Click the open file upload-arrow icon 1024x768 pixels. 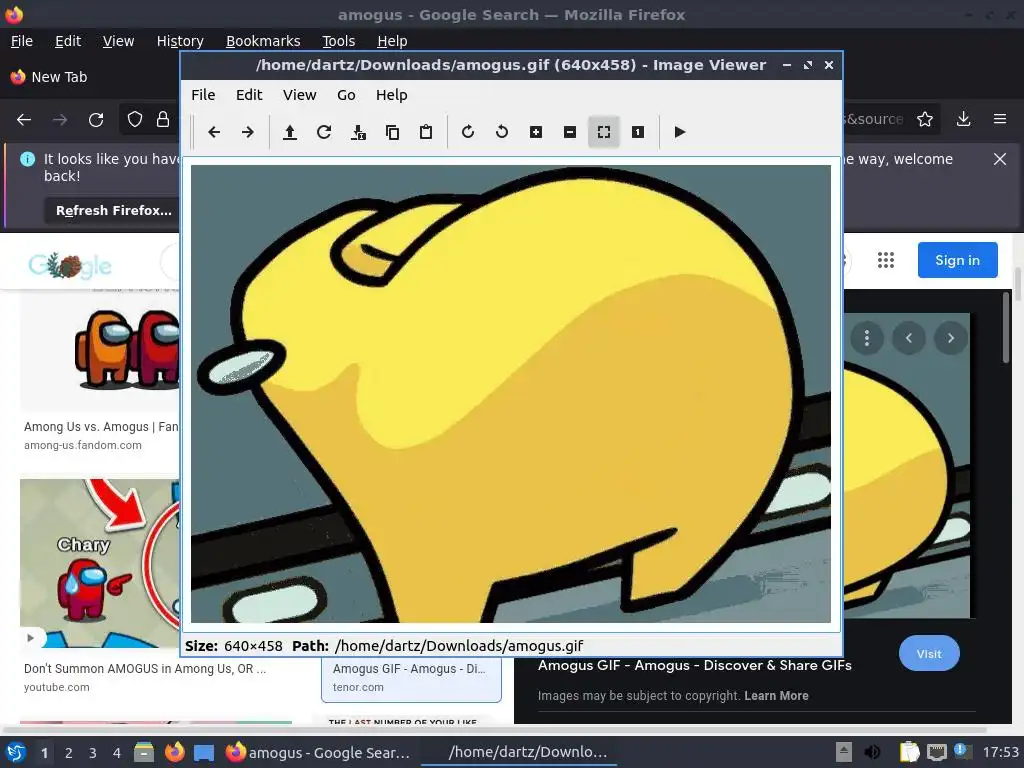(x=290, y=132)
